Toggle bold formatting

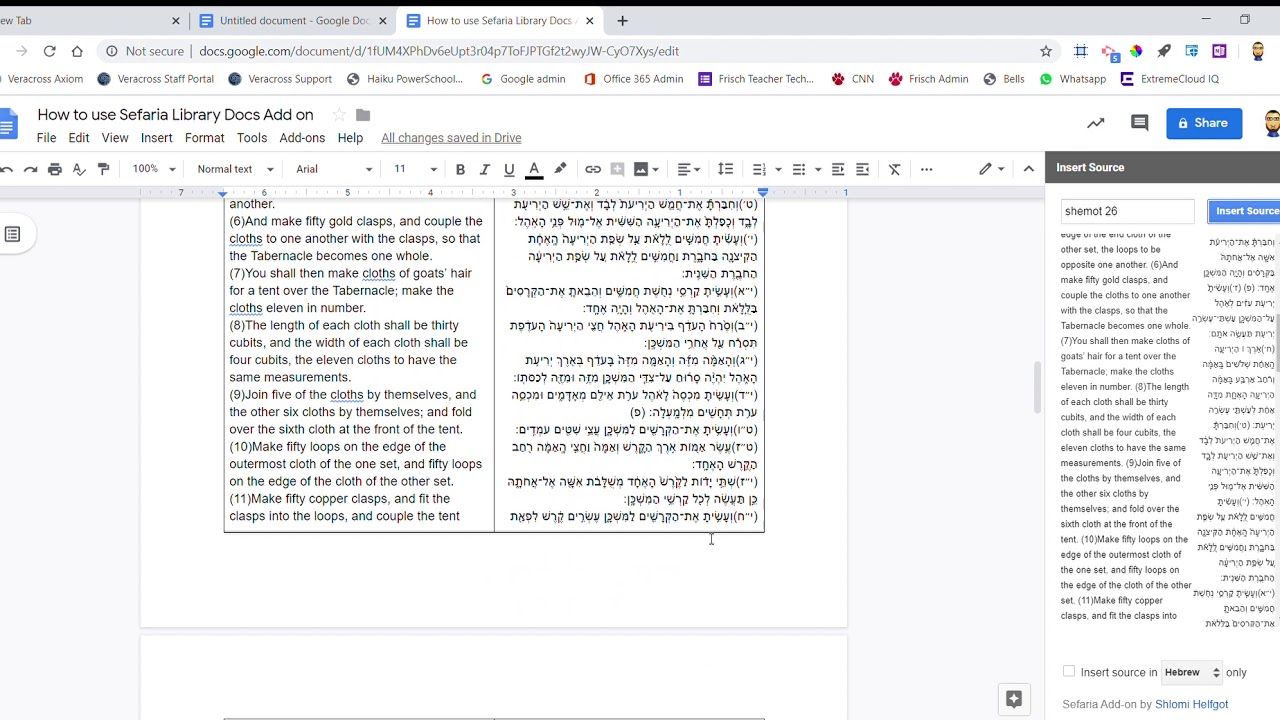460,169
